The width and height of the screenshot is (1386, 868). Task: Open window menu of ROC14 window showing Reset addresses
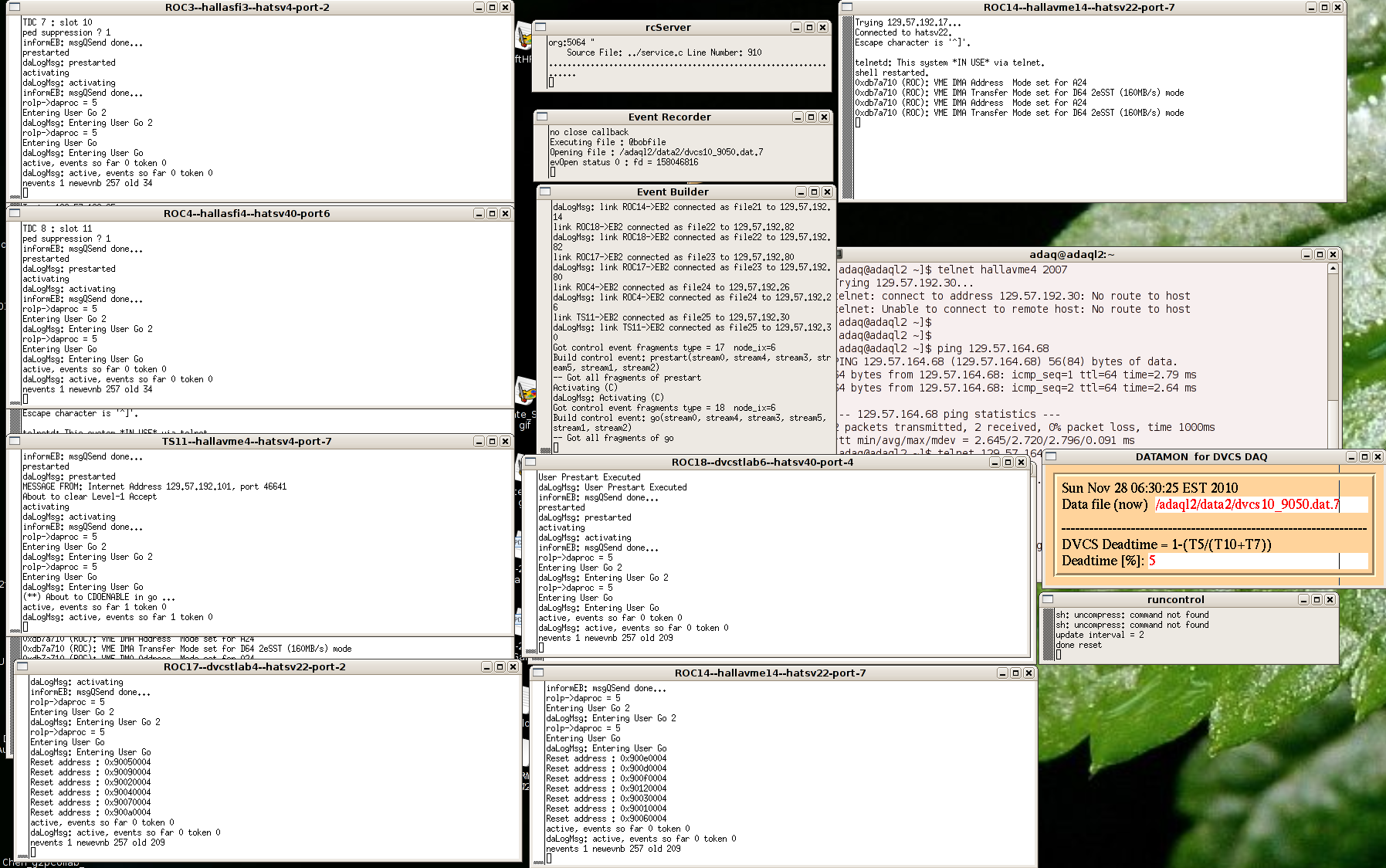(x=537, y=673)
